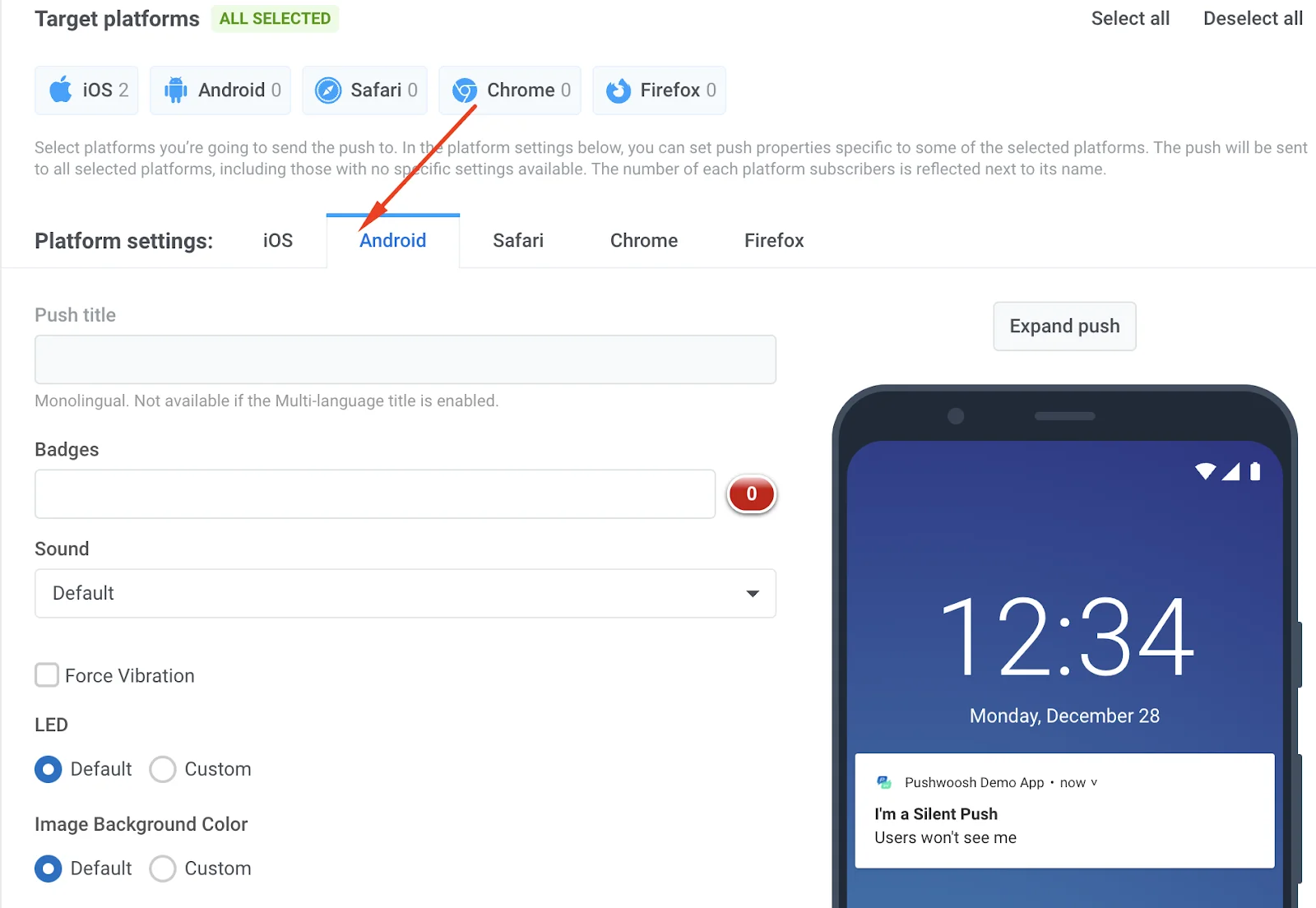Enable the Force Vibration checkbox

point(47,675)
